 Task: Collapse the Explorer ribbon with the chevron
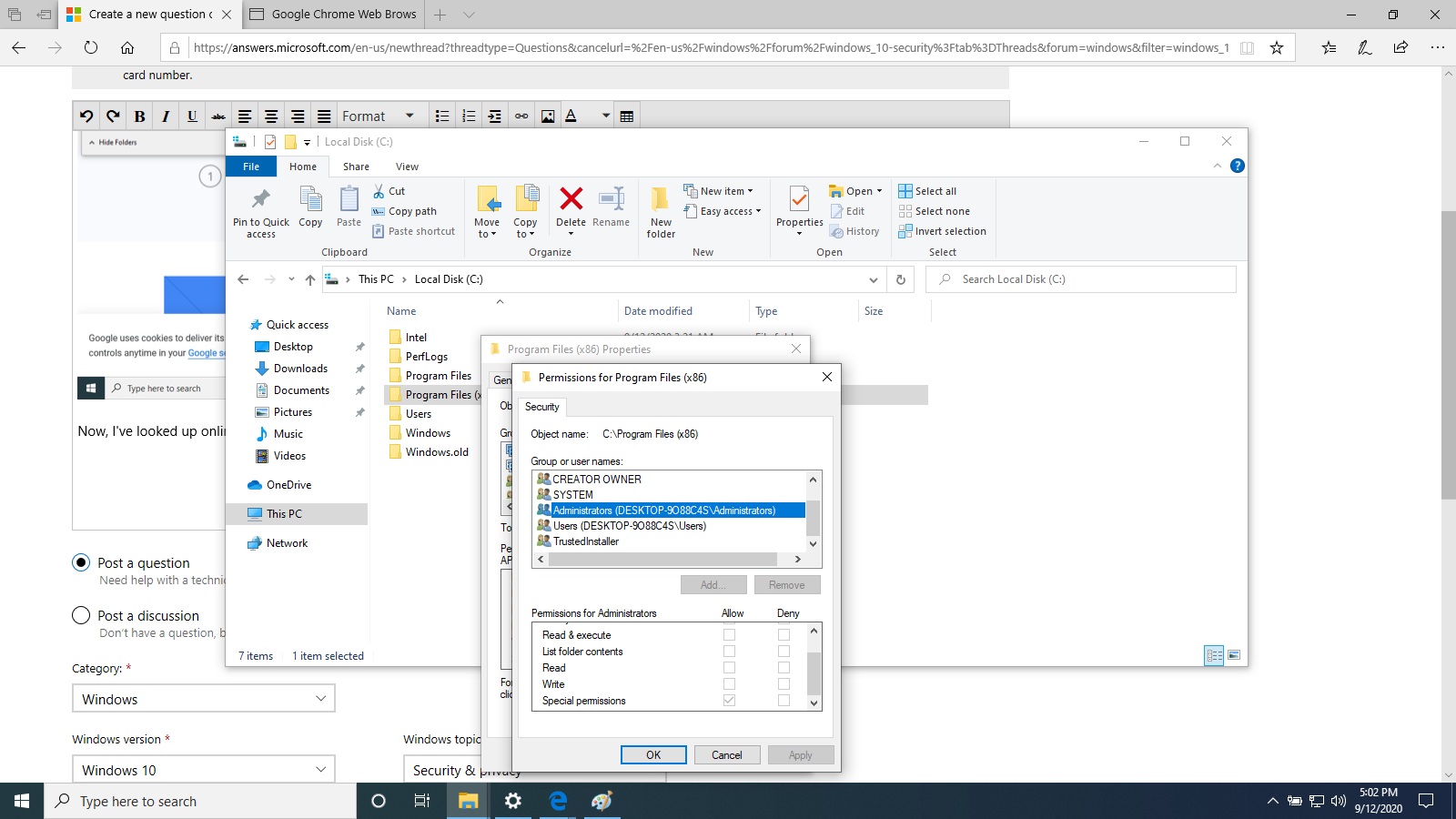point(1217,166)
